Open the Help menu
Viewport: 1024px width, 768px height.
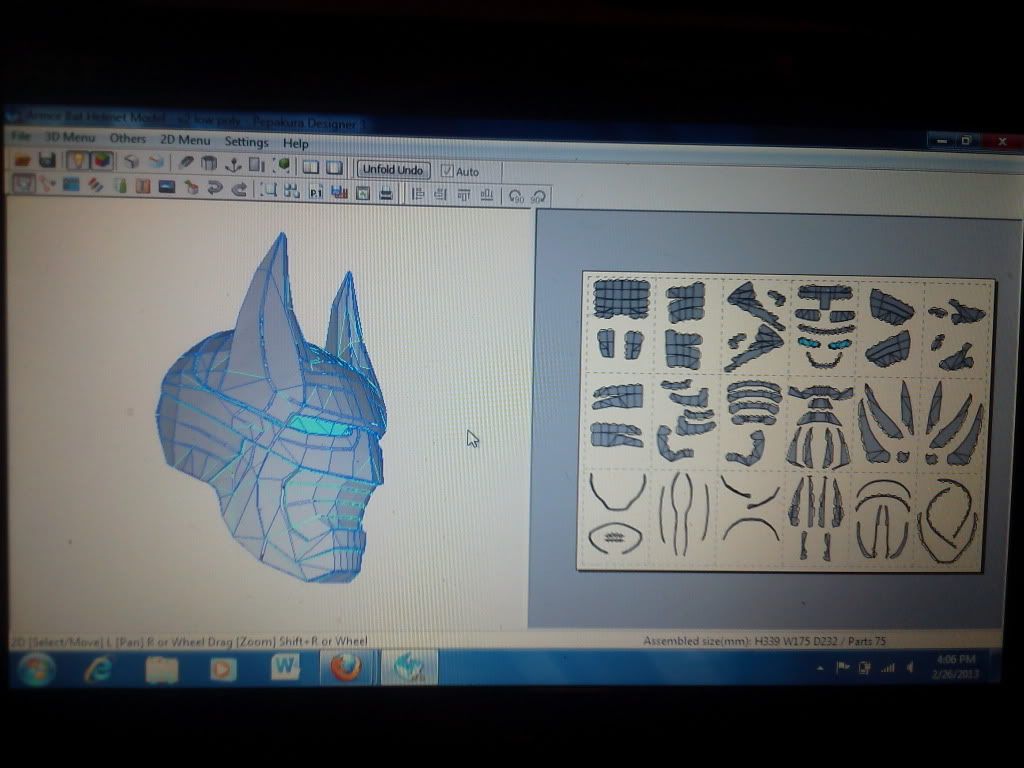[x=295, y=143]
